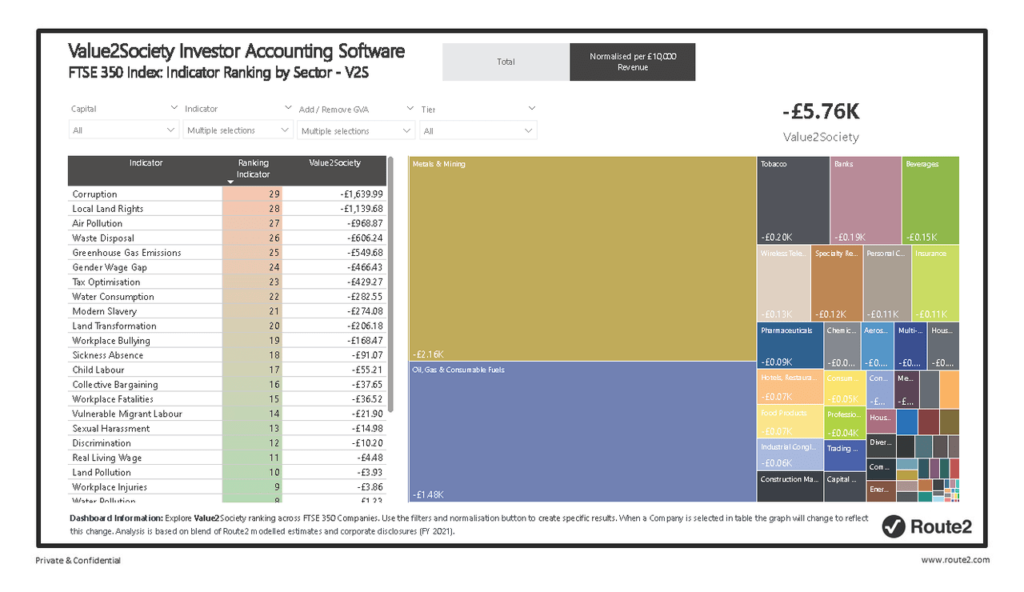This screenshot has width=1024, height=592.
Task: Open the Tier filter dropdown showing All
Action: (x=478, y=131)
